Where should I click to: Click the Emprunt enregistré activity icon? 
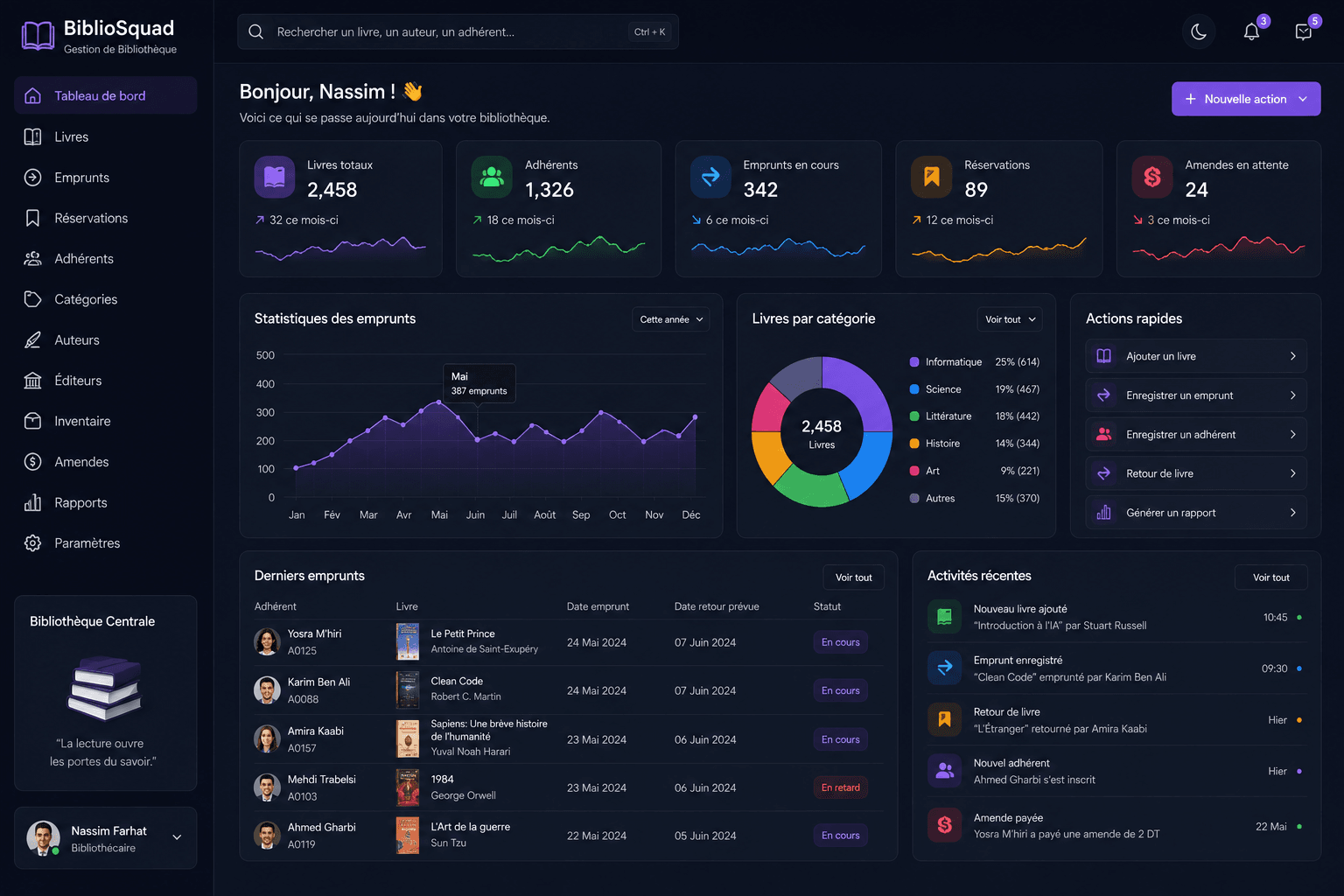click(x=944, y=668)
